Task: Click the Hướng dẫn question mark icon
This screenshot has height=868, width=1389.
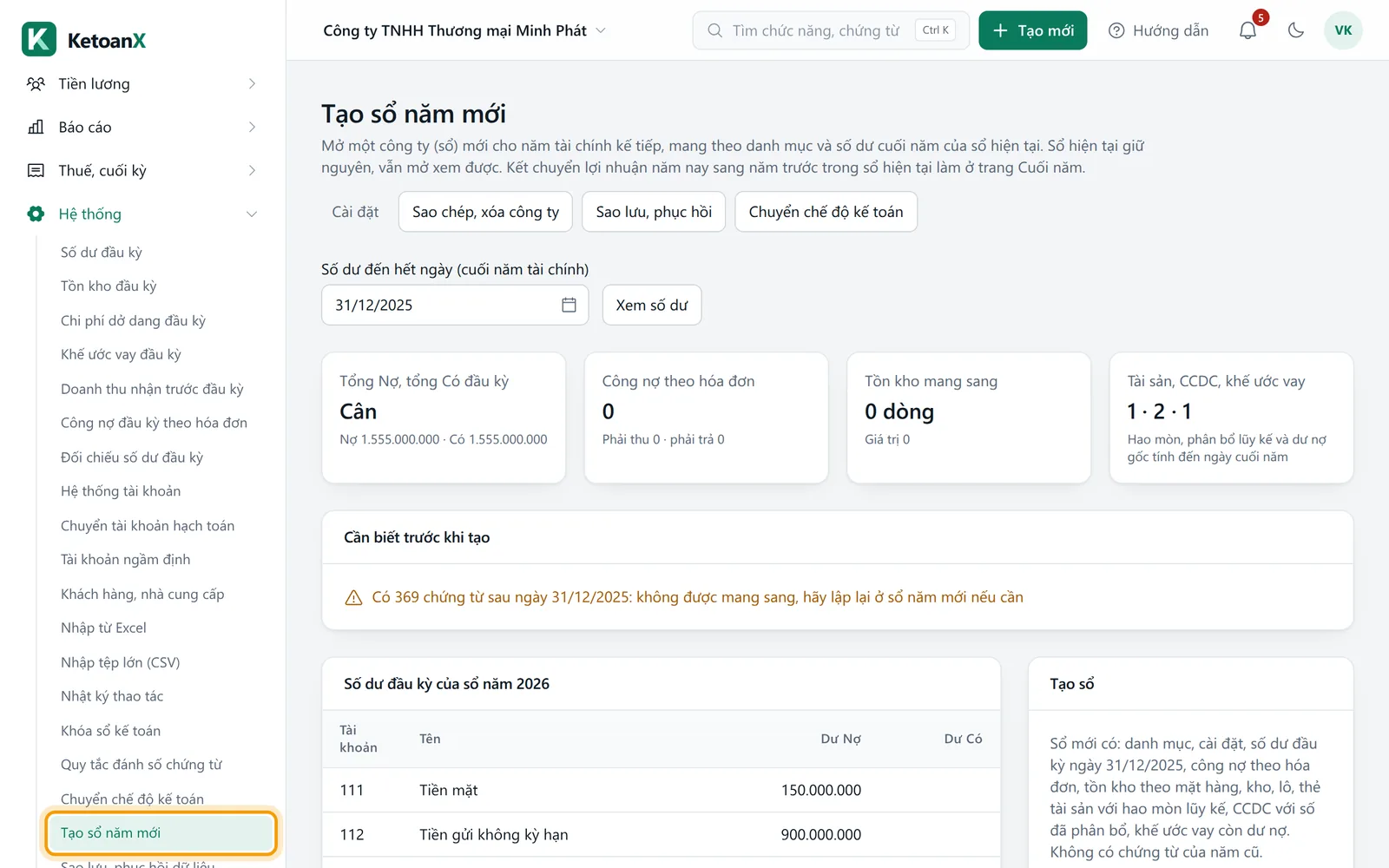Action: pos(1116,30)
